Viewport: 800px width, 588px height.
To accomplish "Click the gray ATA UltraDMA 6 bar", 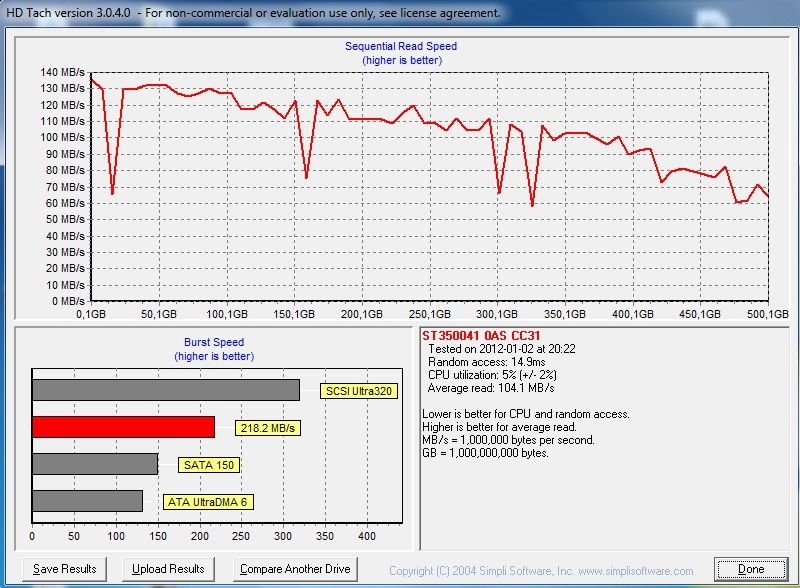I will pos(87,501).
